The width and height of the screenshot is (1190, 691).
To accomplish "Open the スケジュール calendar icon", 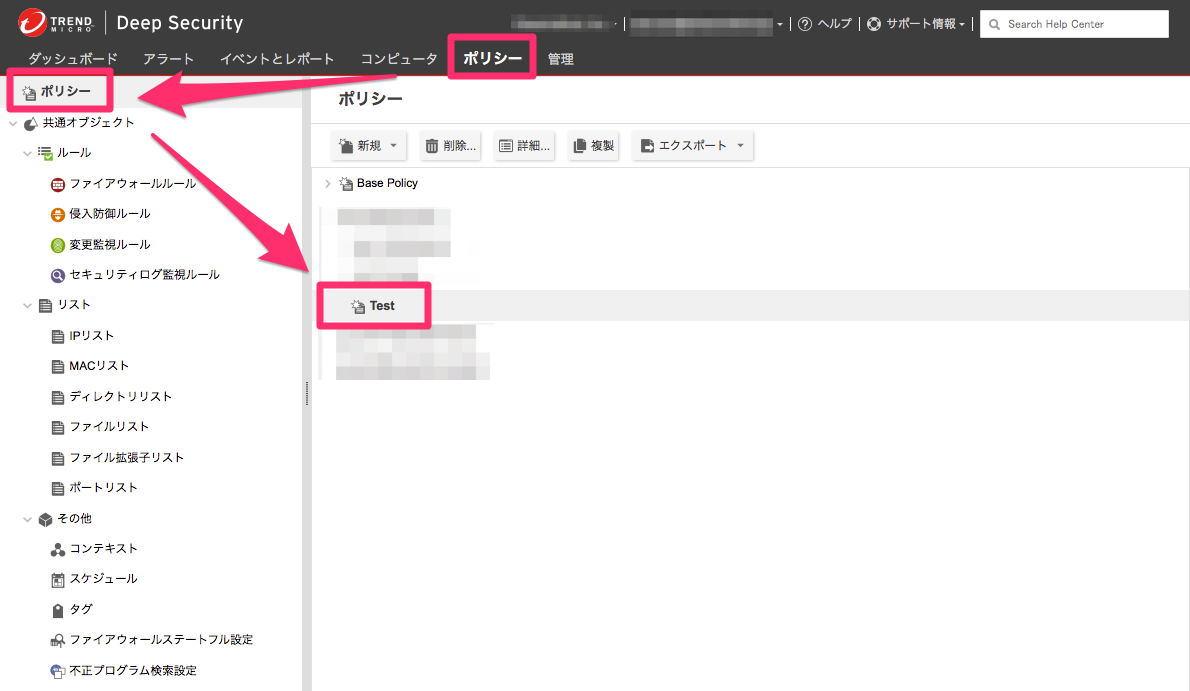I will pyautogui.click(x=58, y=579).
